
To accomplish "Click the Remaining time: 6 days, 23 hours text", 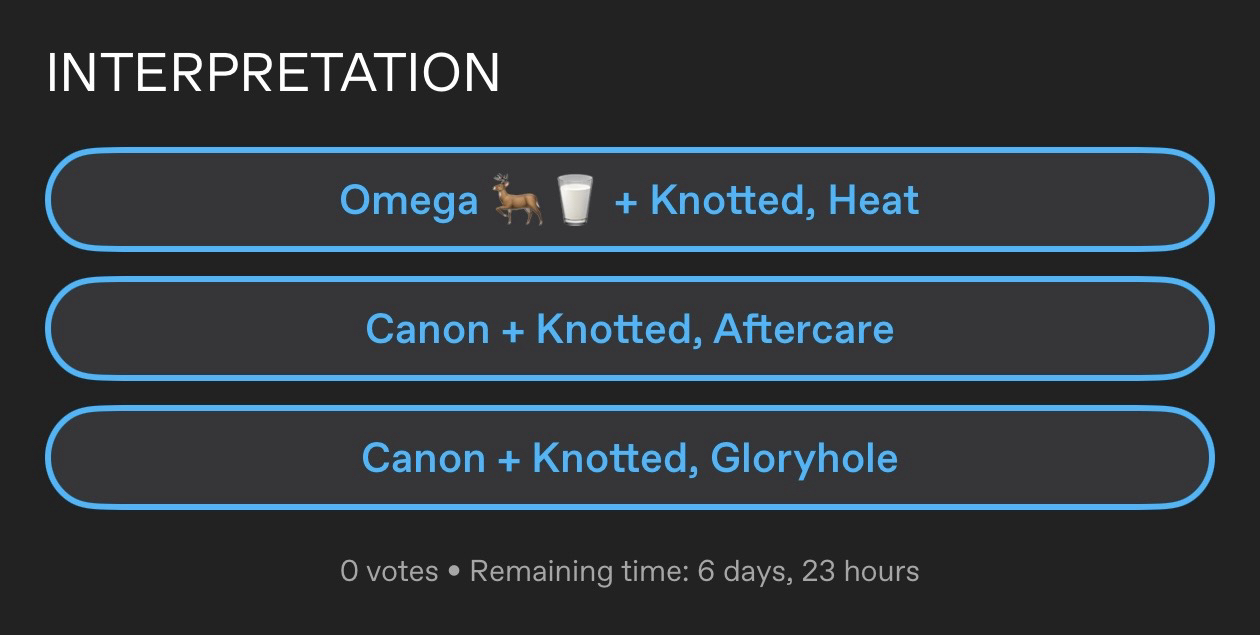I will coord(694,572).
